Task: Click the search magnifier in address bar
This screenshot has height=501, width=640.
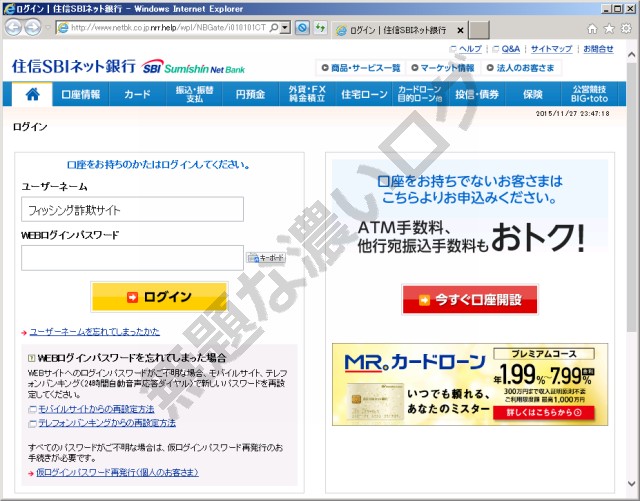Action: (x=274, y=28)
